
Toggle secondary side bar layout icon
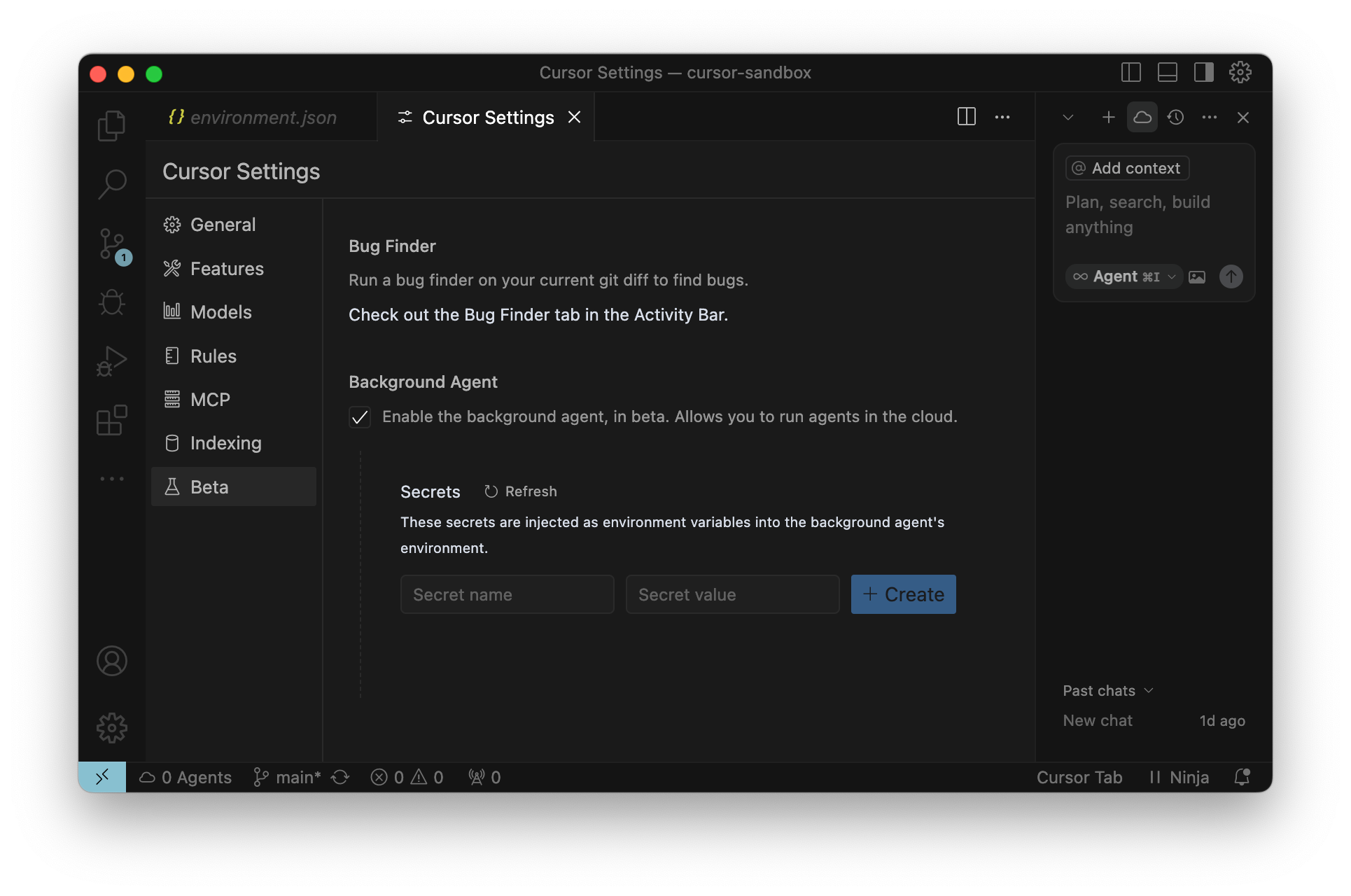click(1203, 72)
